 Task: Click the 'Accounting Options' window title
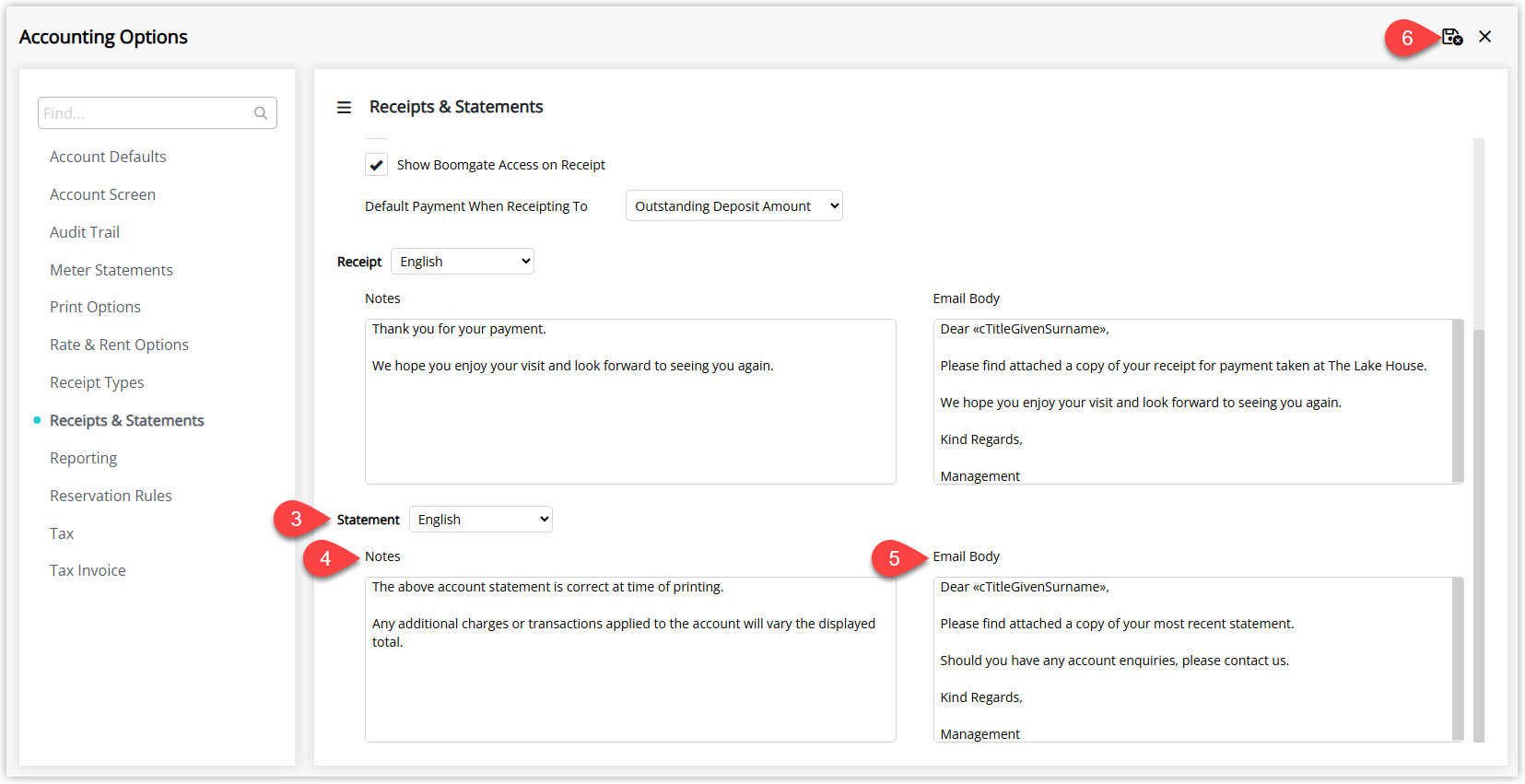point(103,37)
